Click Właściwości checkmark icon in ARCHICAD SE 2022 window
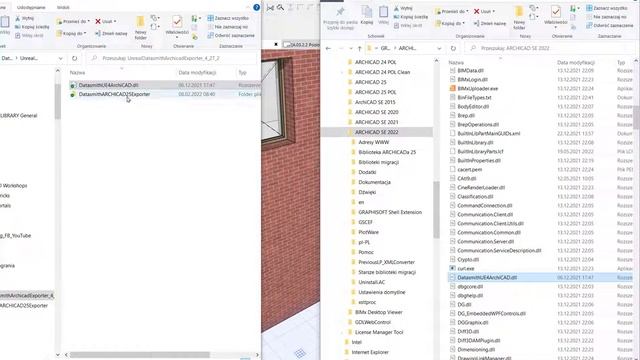This screenshot has width=640, height=360. pyautogui.click(x=556, y=11)
